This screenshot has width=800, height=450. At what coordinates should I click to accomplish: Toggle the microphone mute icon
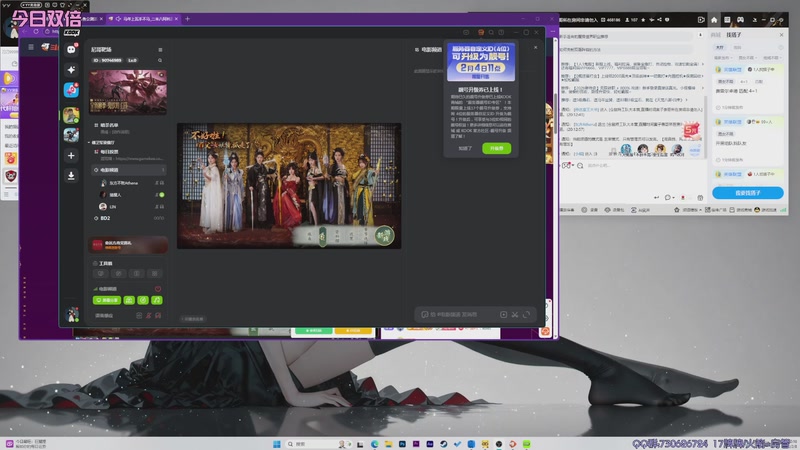[148, 315]
